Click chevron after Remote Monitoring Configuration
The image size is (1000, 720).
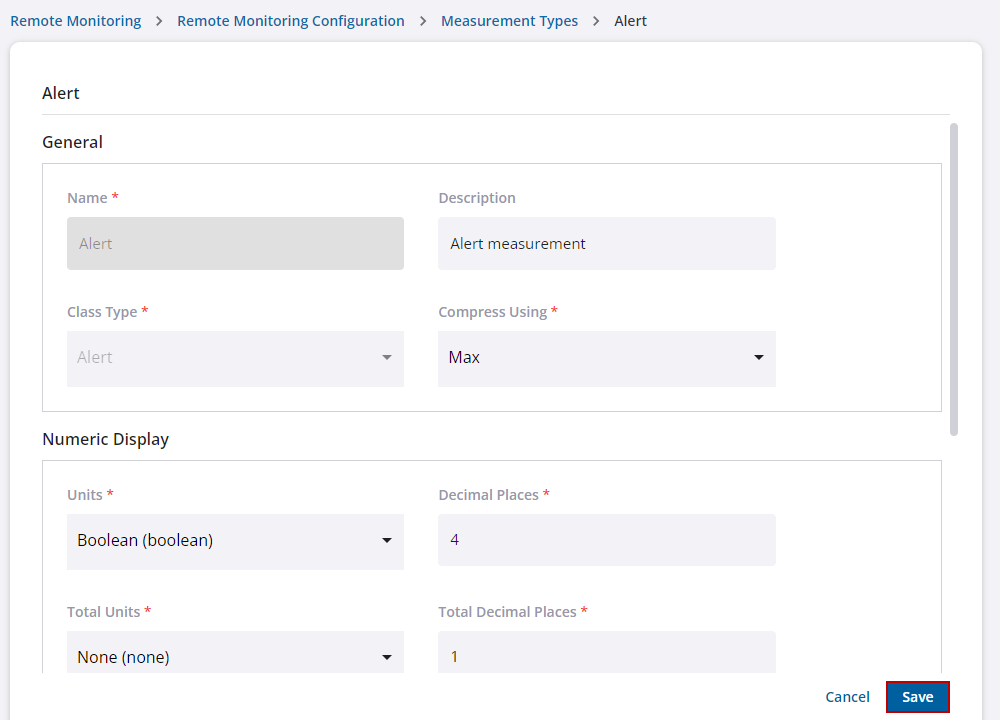(423, 21)
